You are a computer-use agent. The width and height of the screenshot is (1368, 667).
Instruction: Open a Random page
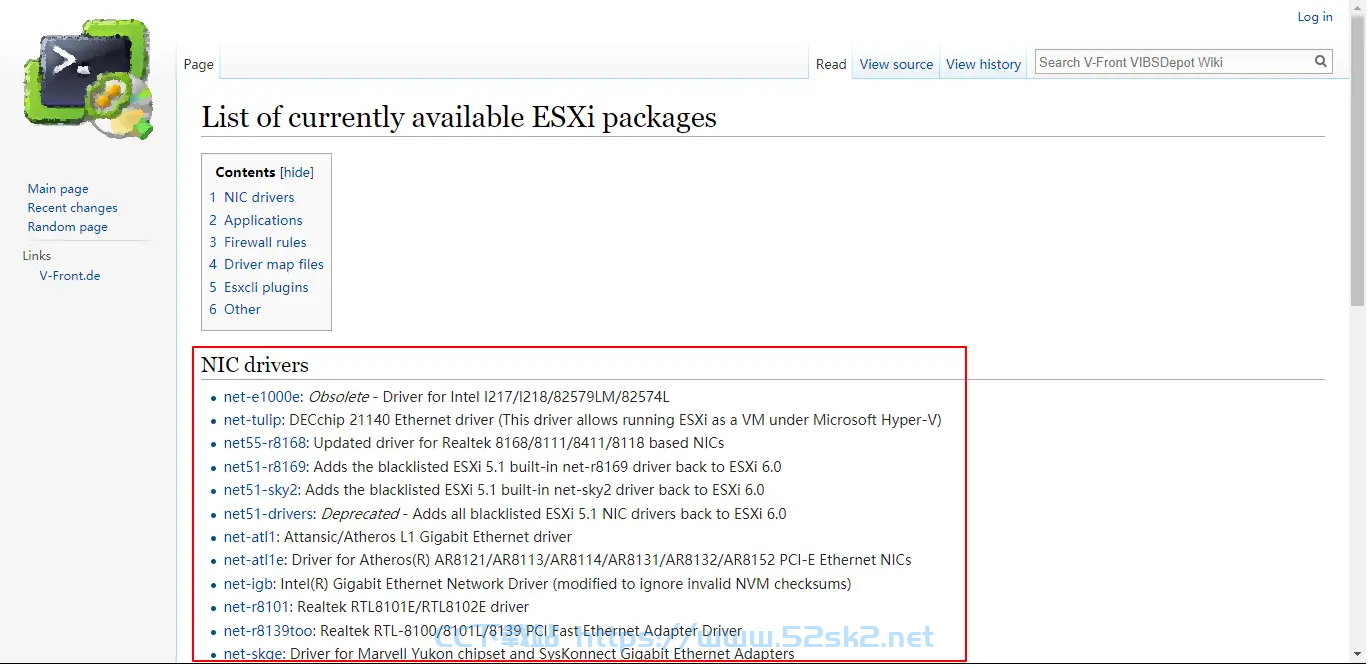(x=67, y=227)
